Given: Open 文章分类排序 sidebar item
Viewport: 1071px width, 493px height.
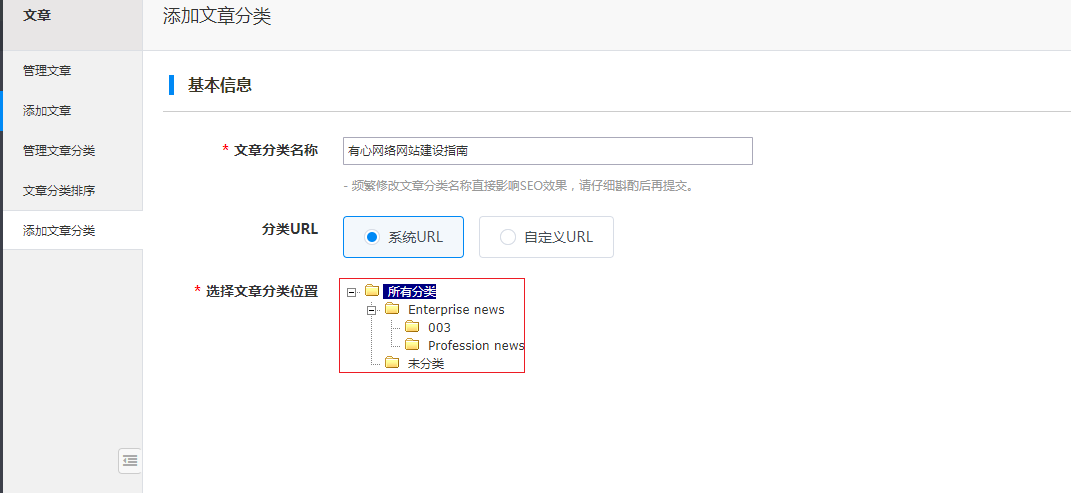Looking at the screenshot, I should point(59,190).
